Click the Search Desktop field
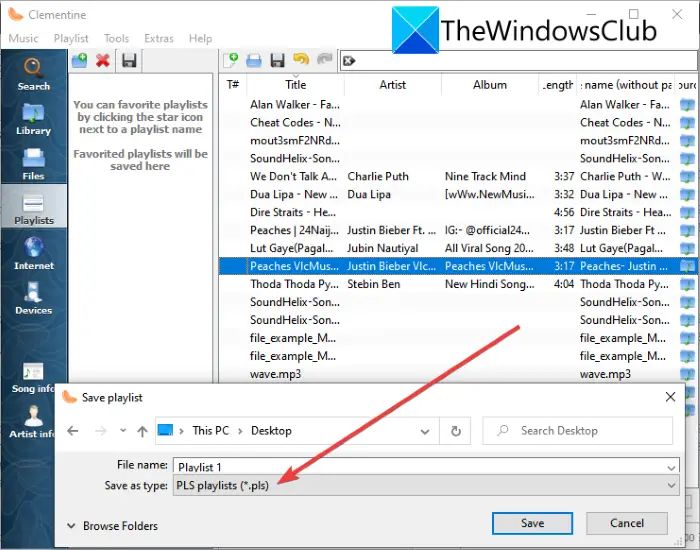 tap(578, 431)
